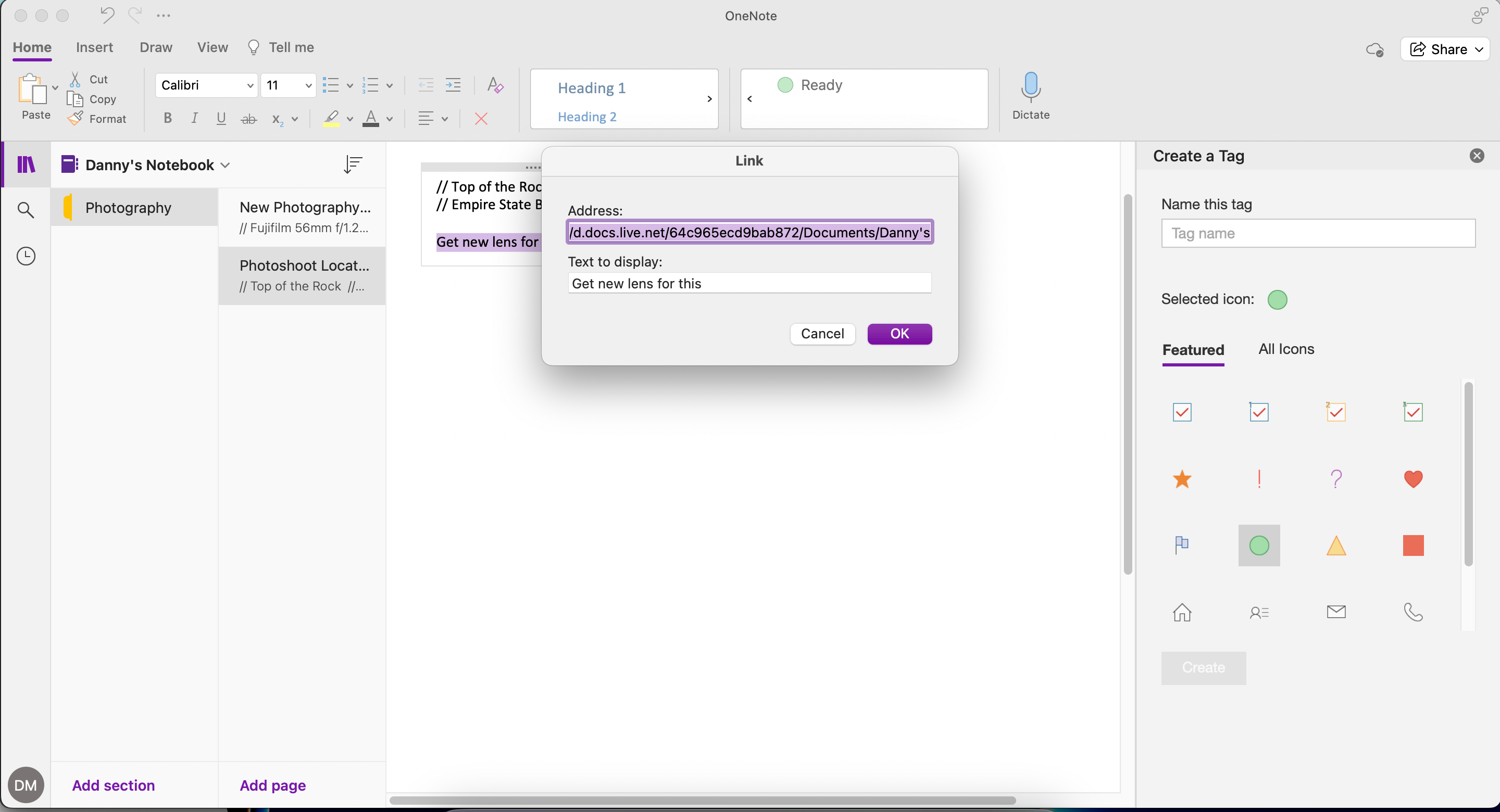Open Search in the sidebar
The image size is (1500, 812).
26,210
